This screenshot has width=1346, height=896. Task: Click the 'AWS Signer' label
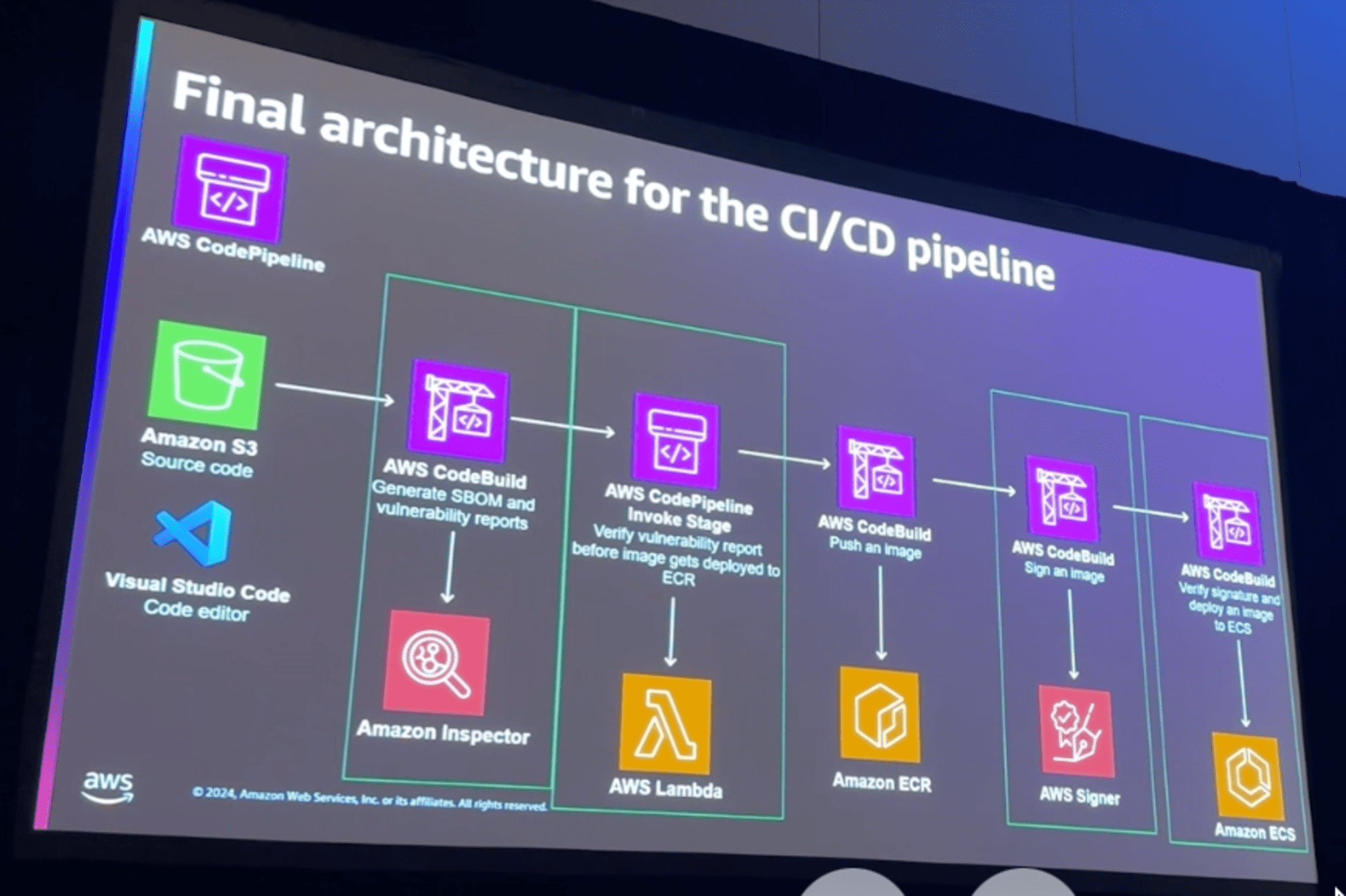pos(1079,796)
